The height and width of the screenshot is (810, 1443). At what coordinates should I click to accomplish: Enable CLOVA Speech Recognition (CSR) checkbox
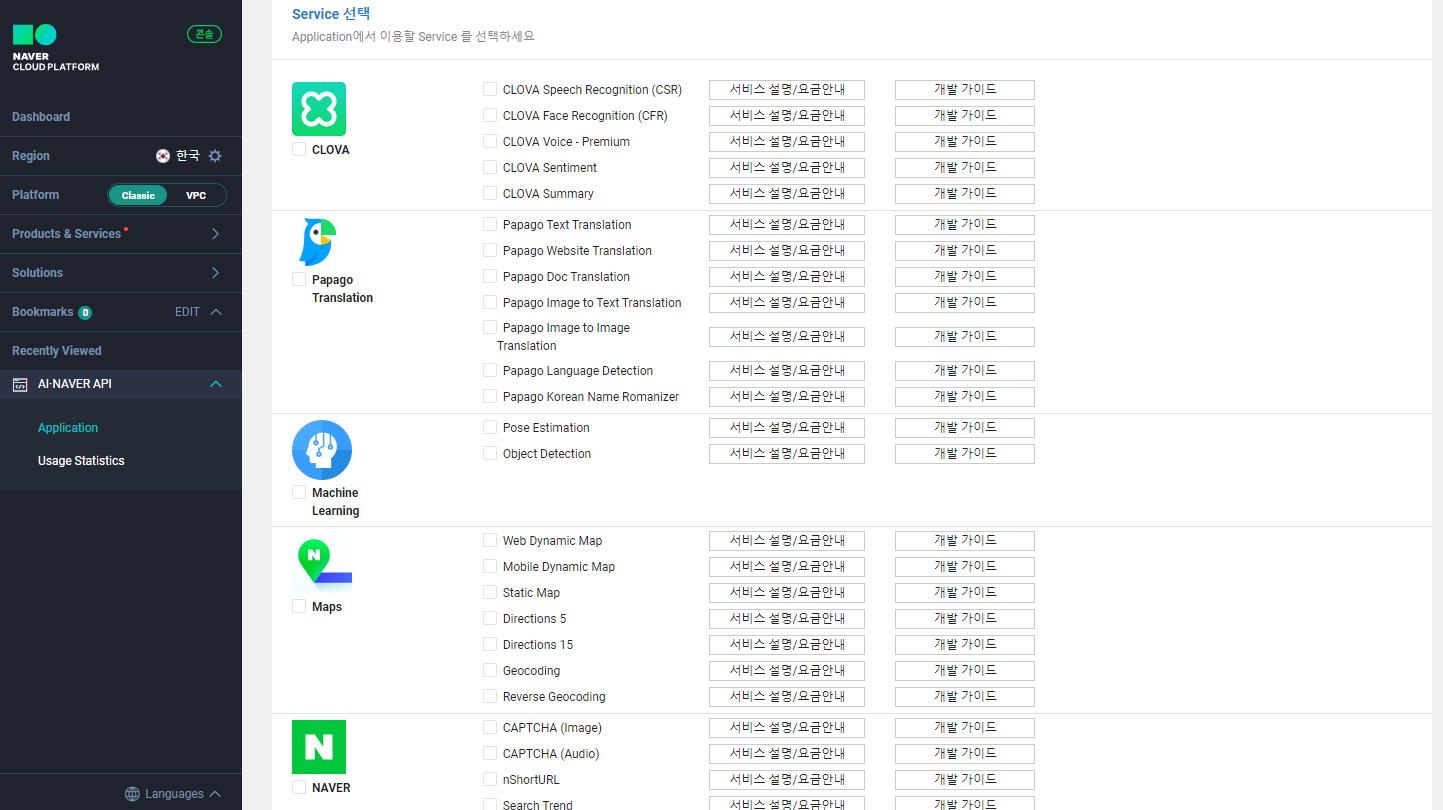490,89
